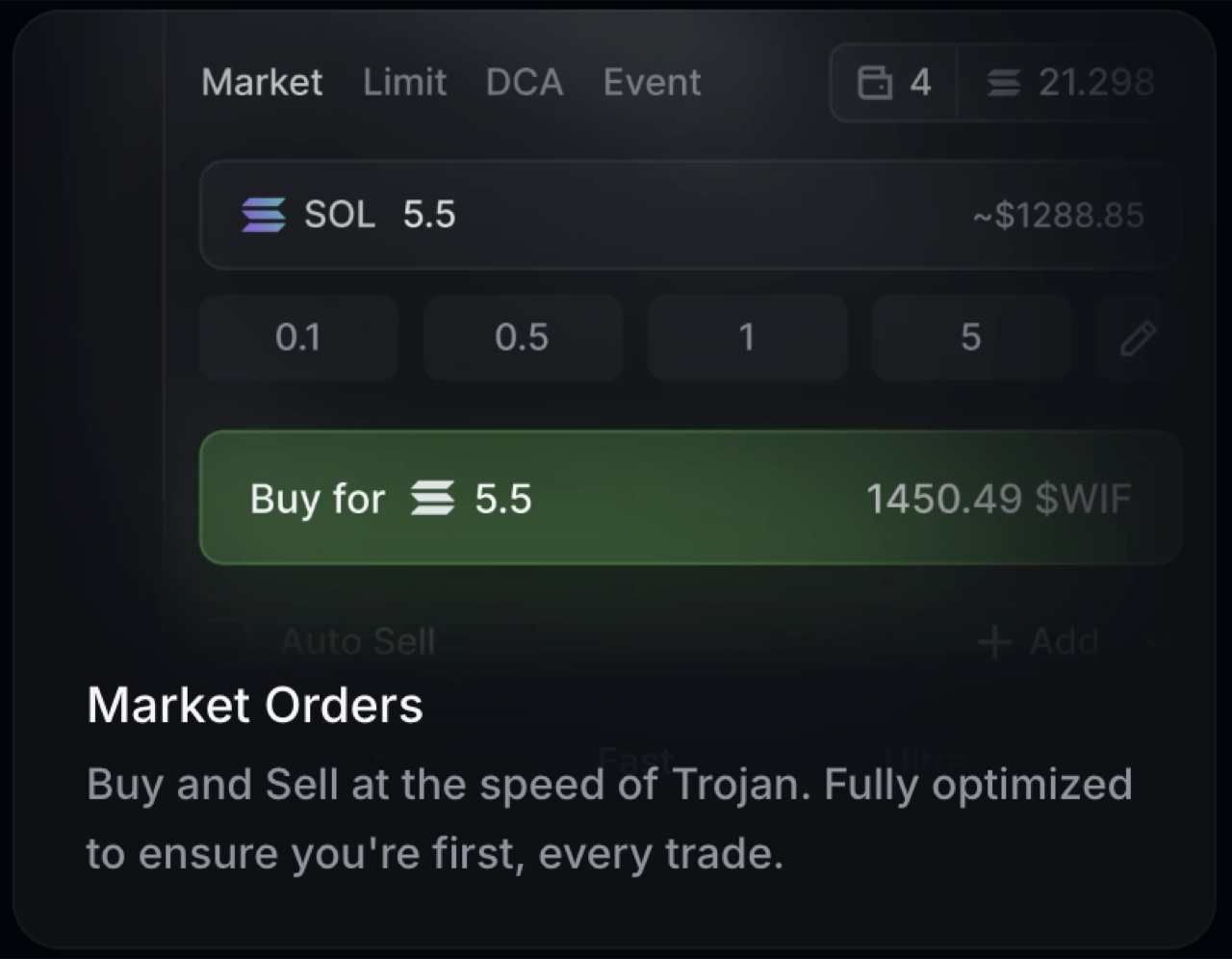Click the Solana balance icon beside 21.298
The width and height of the screenshot is (1232, 959).
point(1004,83)
